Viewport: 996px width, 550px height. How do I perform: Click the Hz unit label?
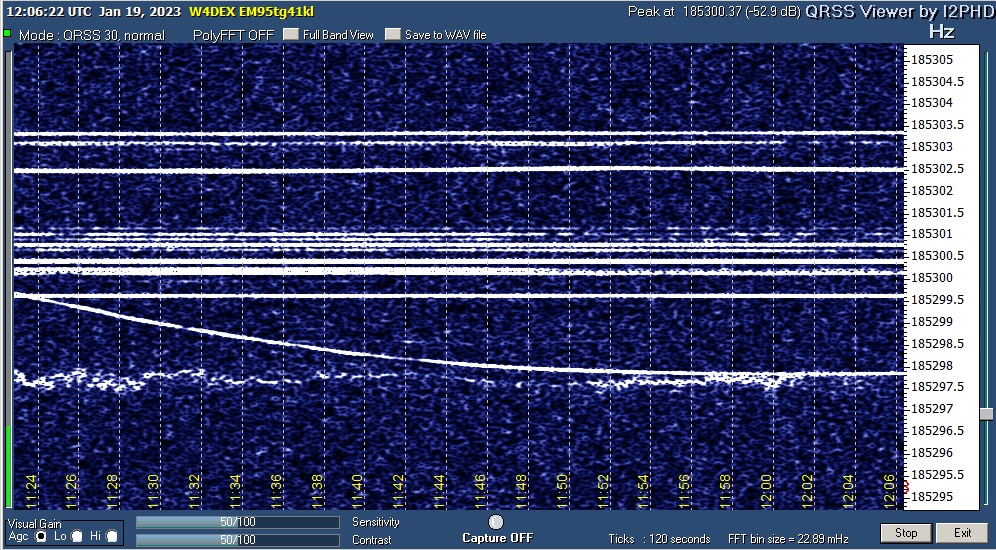[x=941, y=32]
